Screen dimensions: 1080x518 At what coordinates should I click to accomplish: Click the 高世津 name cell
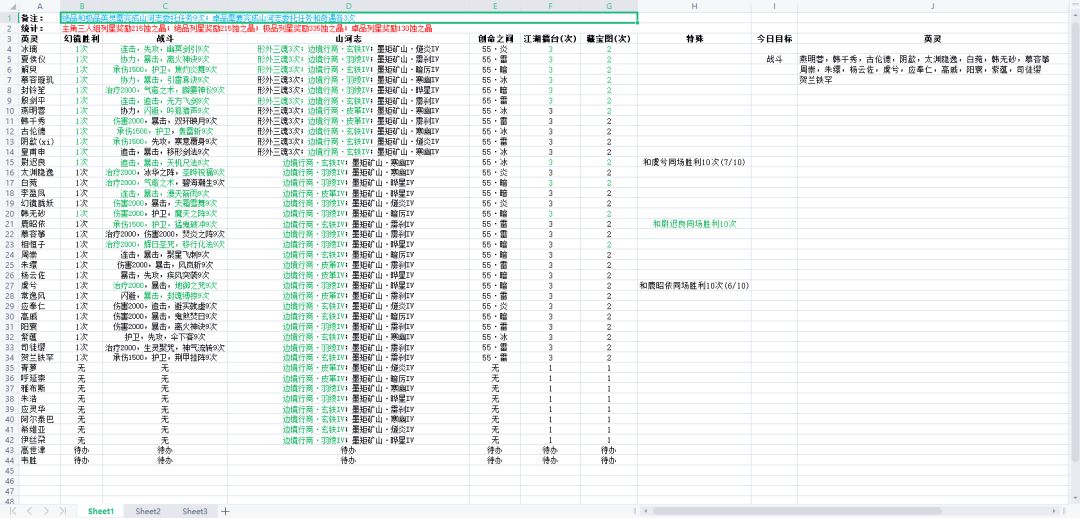click(x=39, y=450)
